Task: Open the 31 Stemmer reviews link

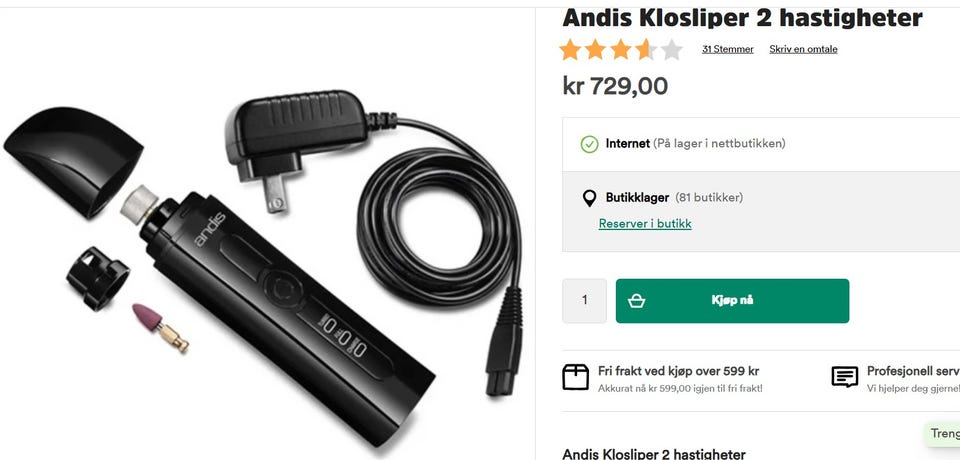Action: pyautogui.click(x=727, y=49)
